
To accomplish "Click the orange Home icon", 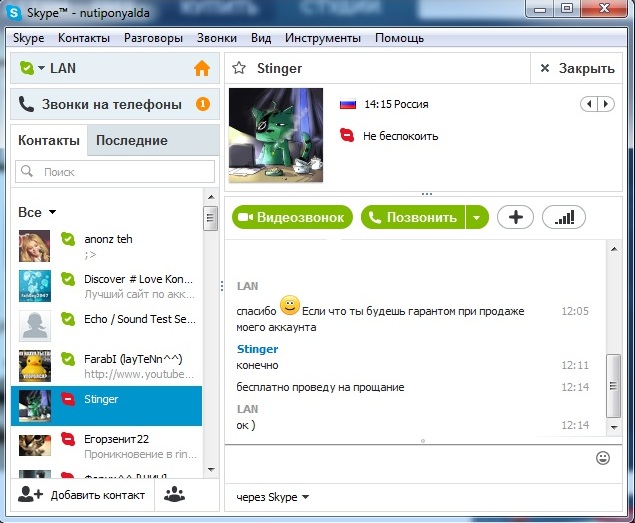I will coord(202,68).
